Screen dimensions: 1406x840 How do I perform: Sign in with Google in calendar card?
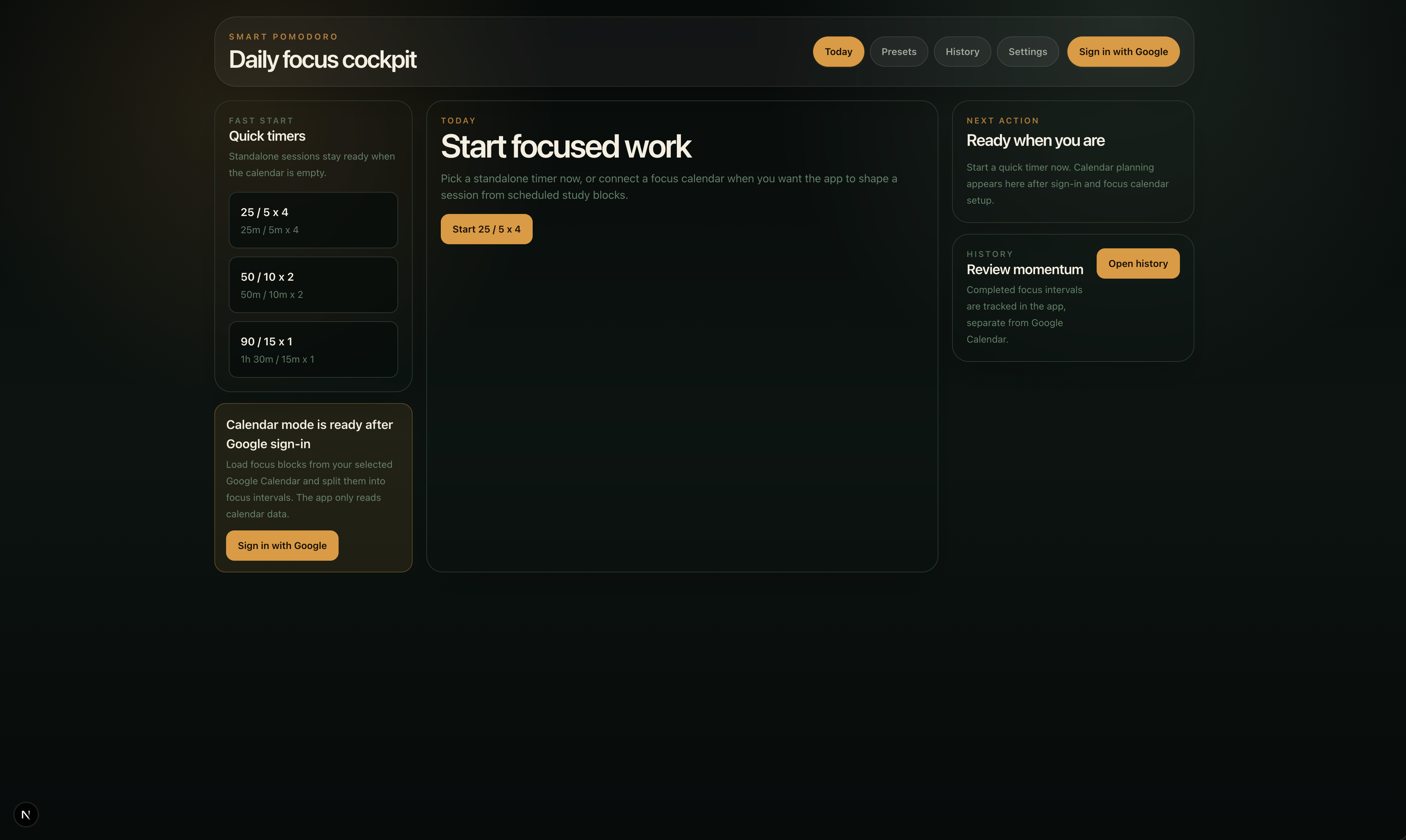click(x=282, y=546)
